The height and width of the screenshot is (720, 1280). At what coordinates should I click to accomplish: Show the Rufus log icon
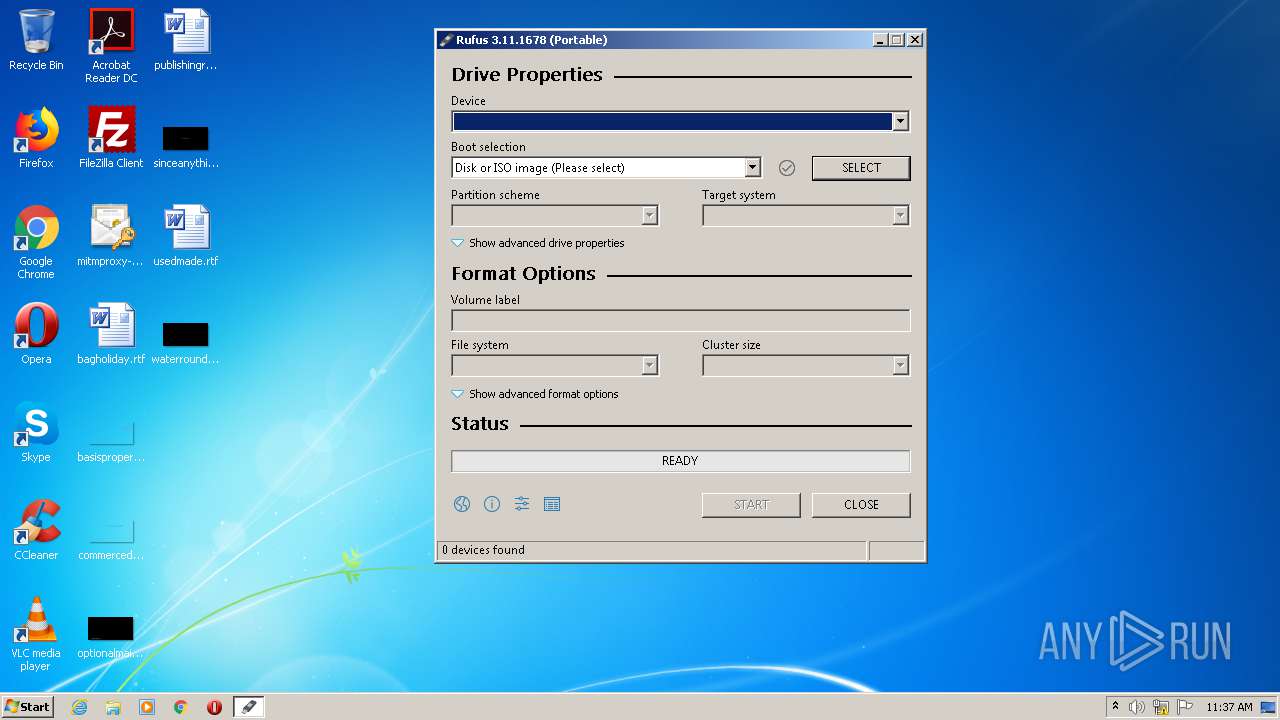point(552,504)
